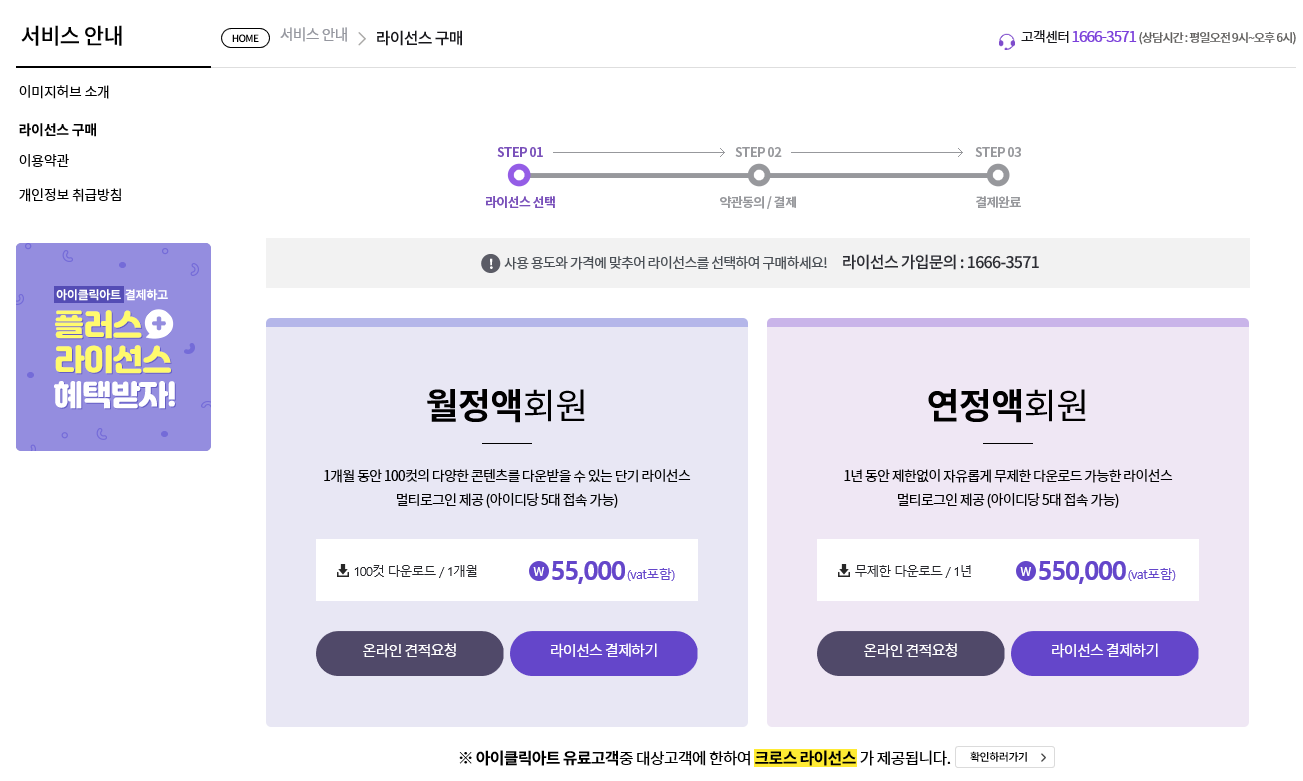The image size is (1303, 781).
Task: Open 개인정보 취급방침 from the sidebar
Action: coord(70,195)
